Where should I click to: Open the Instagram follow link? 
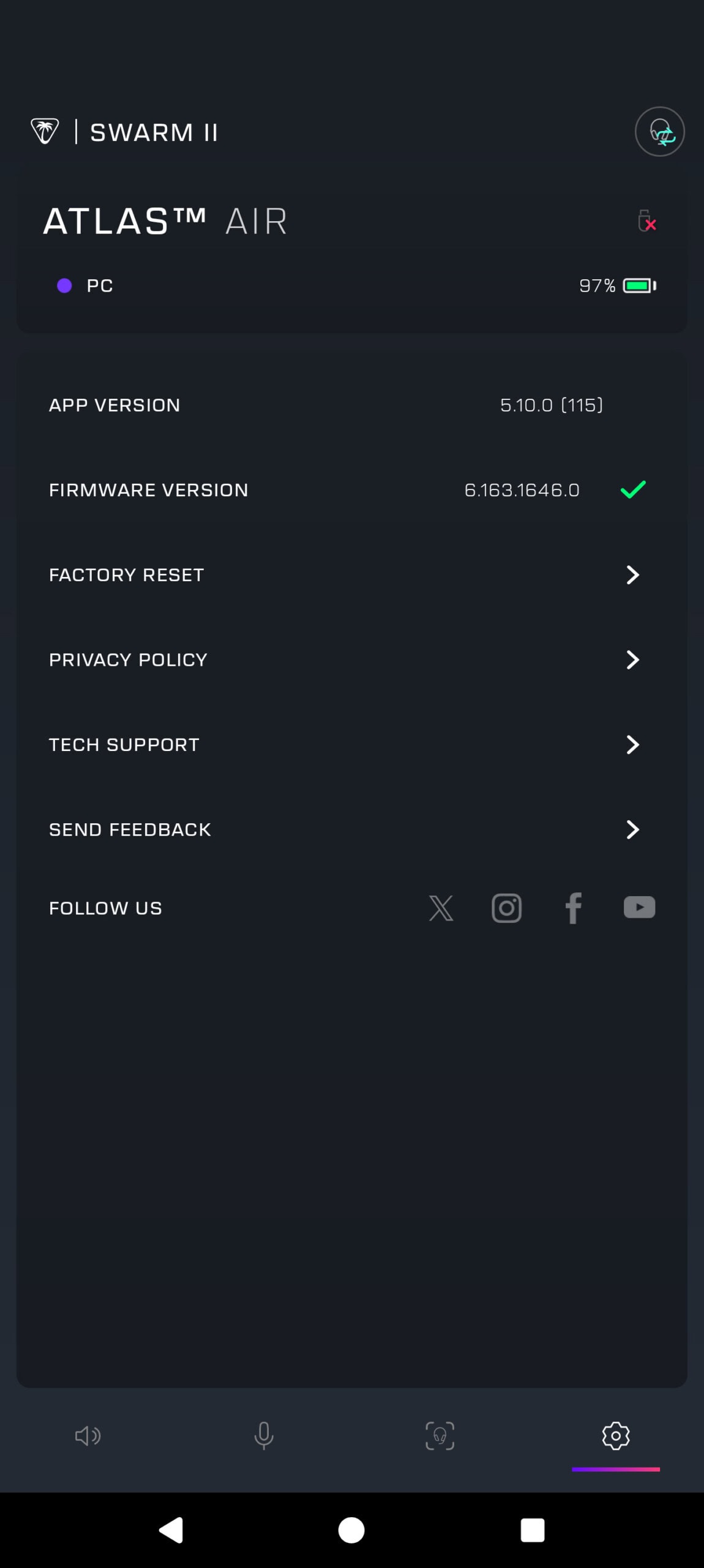click(507, 908)
